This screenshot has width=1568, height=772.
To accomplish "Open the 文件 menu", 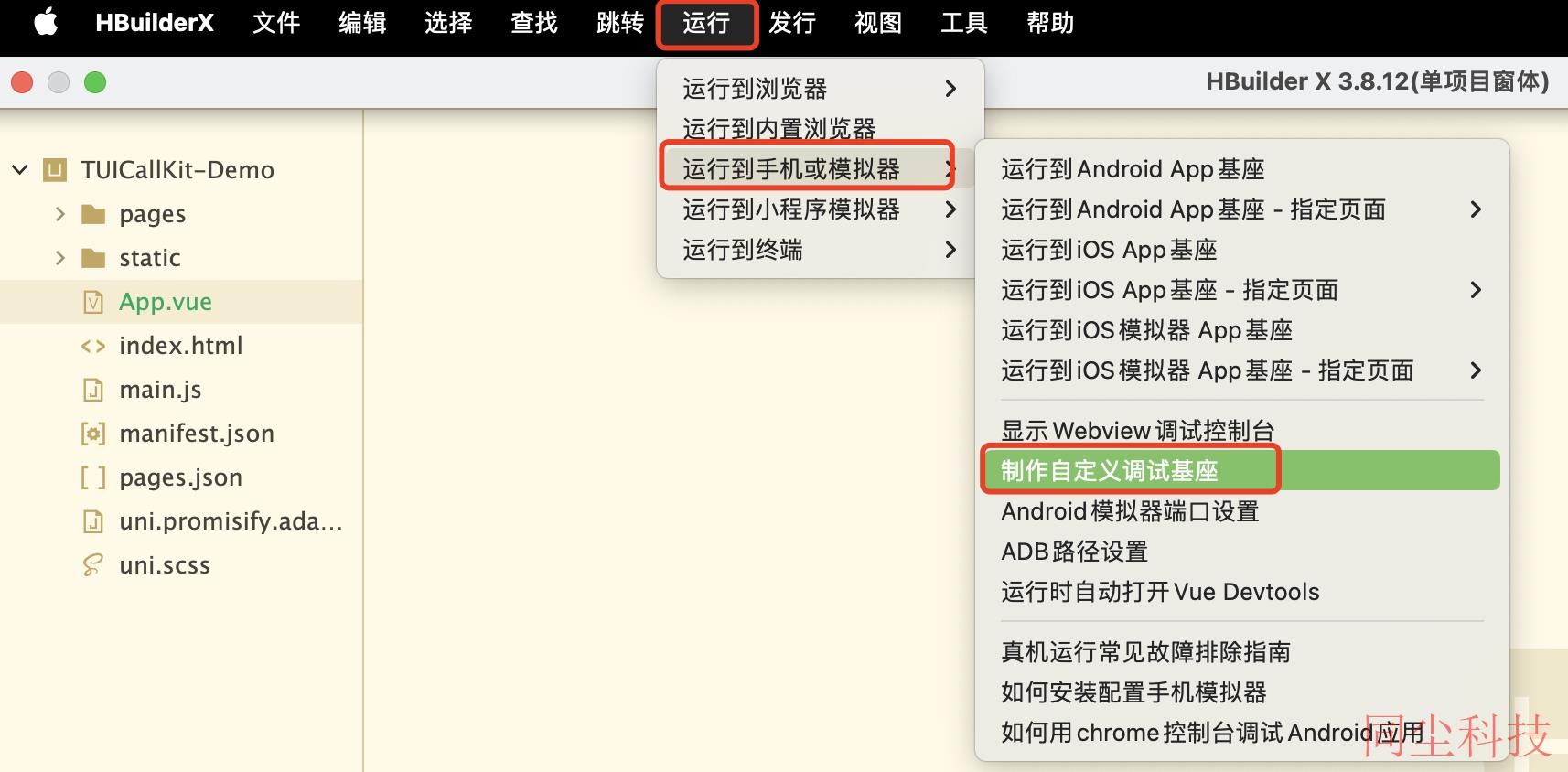I will [276, 23].
